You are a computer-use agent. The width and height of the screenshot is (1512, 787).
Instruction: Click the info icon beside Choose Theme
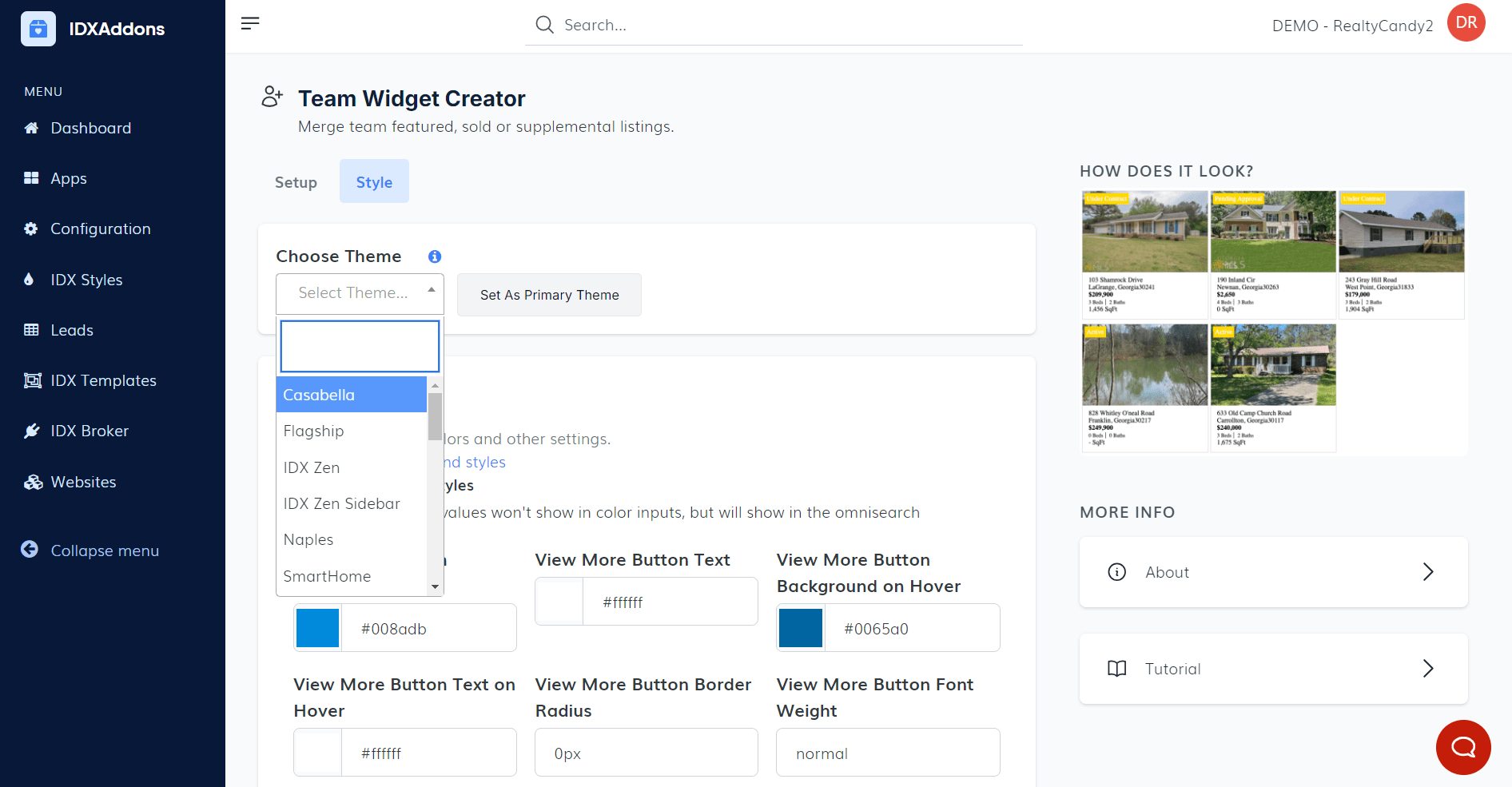[435, 256]
